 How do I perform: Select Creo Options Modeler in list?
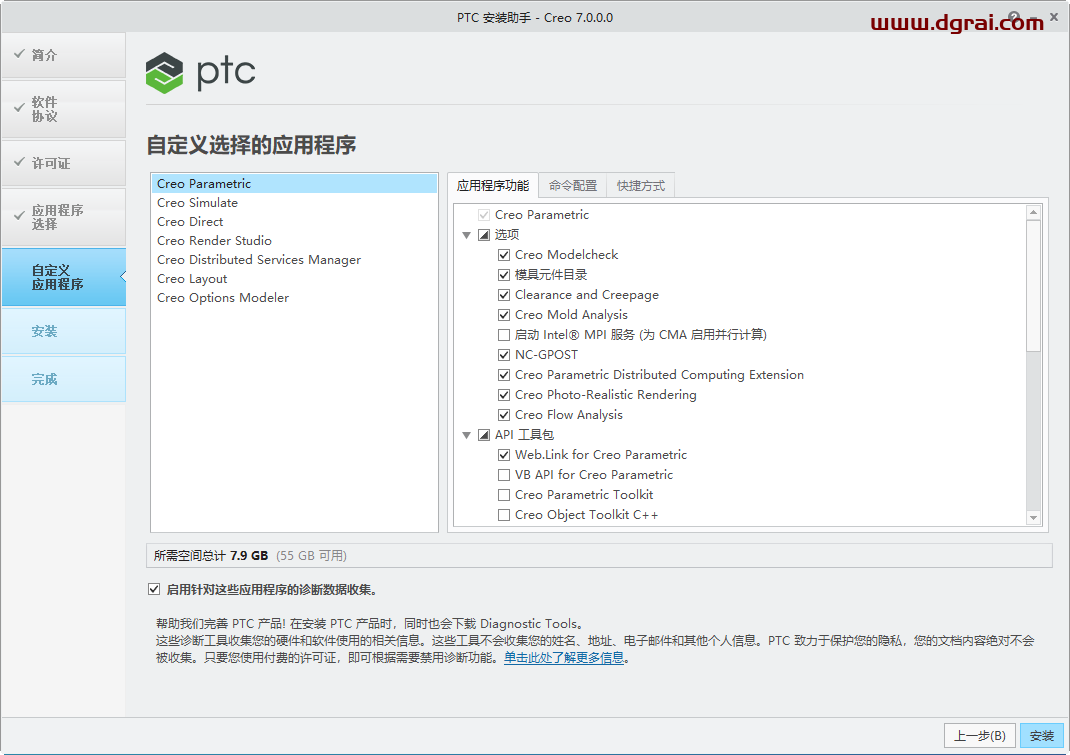[x=294, y=298]
